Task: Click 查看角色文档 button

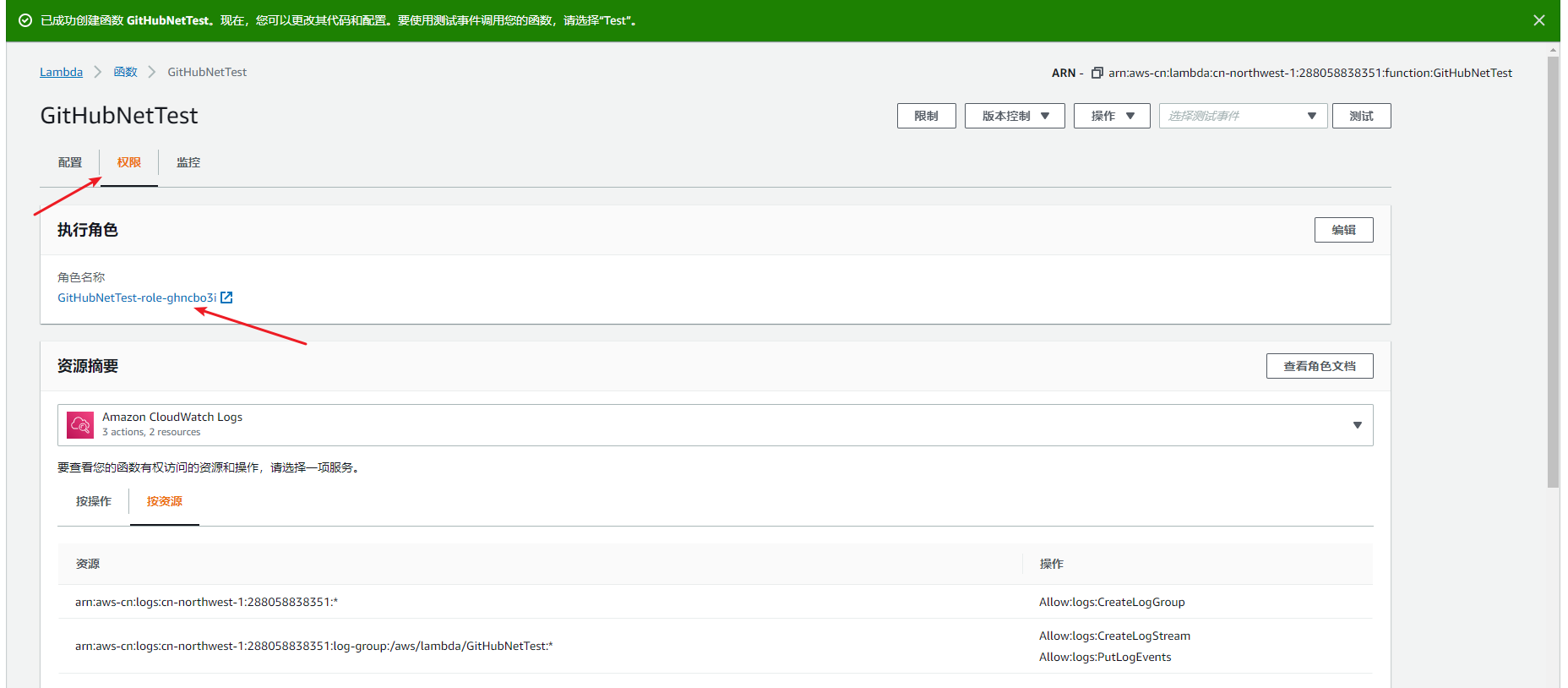Action: [x=1320, y=366]
